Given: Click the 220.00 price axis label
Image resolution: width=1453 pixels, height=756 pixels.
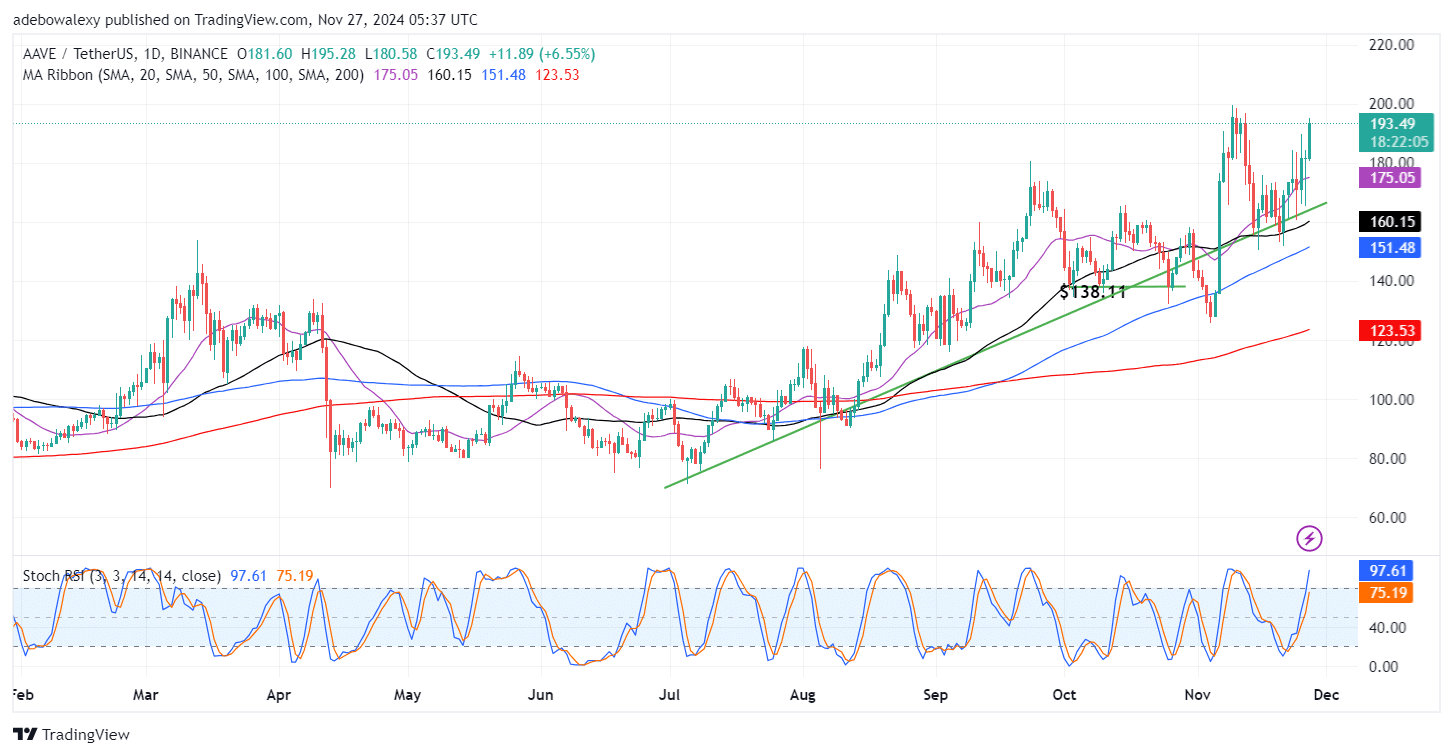Looking at the screenshot, I should pyautogui.click(x=1392, y=45).
